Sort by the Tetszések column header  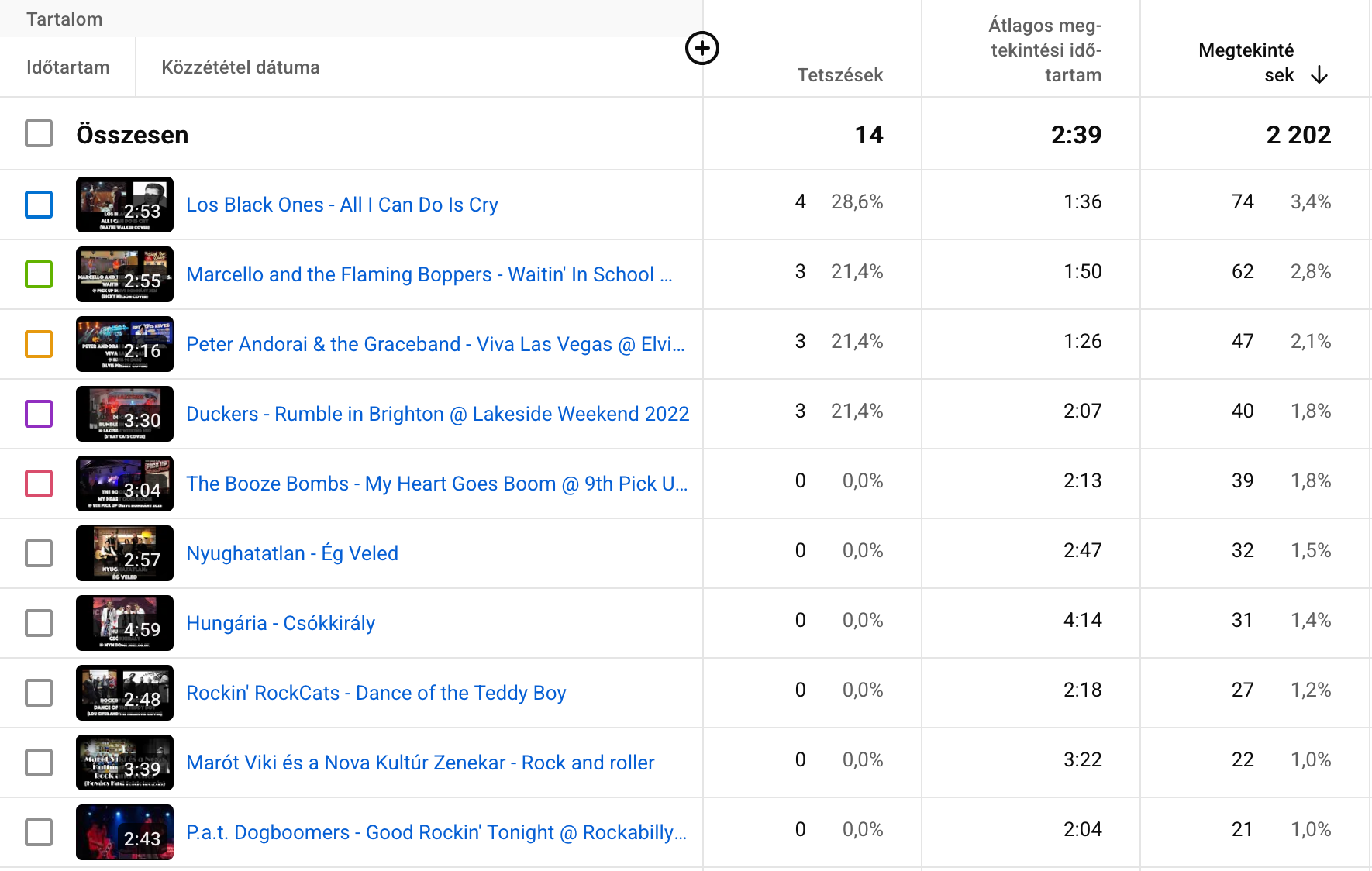[839, 75]
